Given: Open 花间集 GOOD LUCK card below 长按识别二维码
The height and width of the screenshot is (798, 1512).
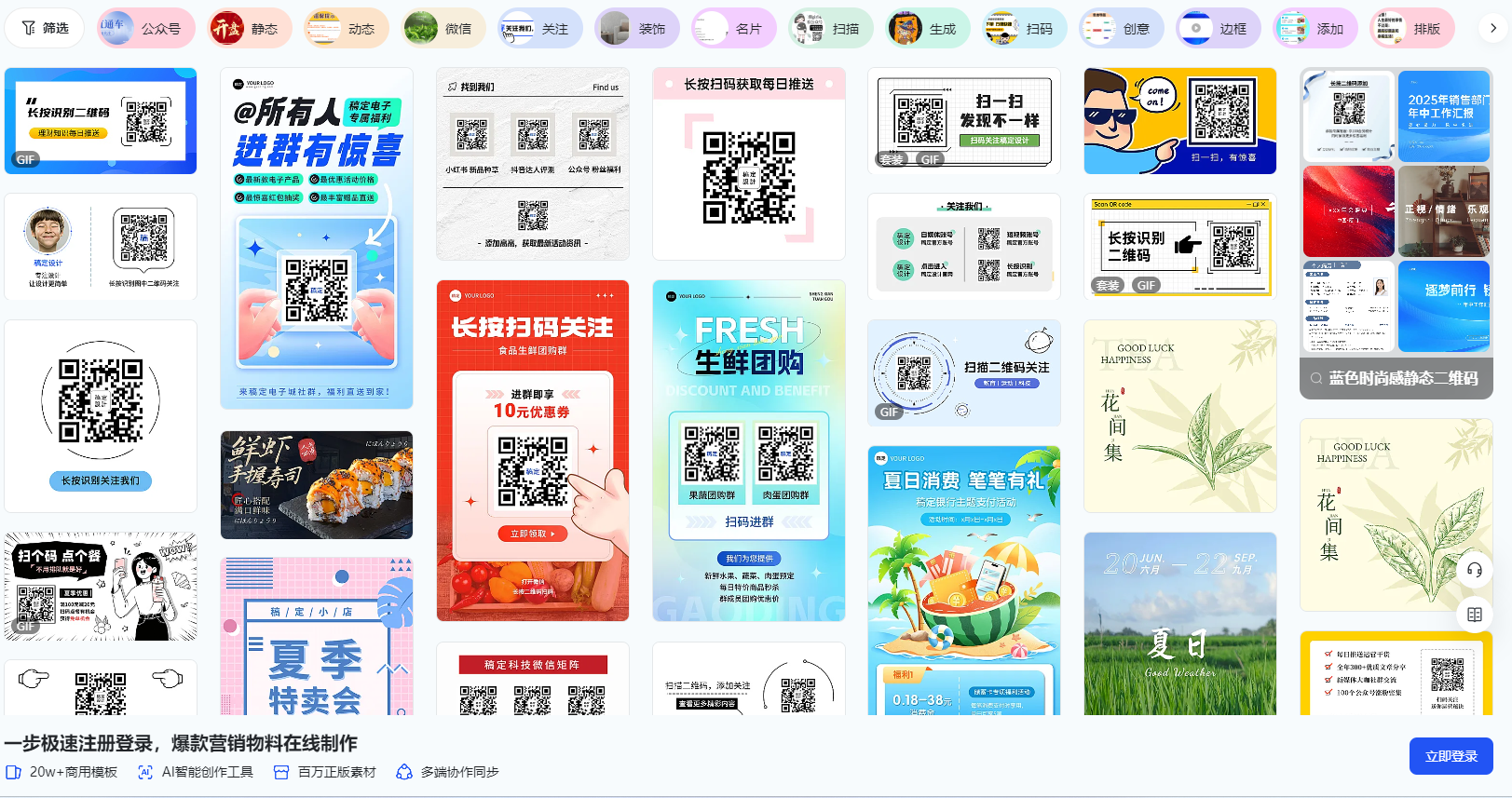Looking at the screenshot, I should [1180, 416].
